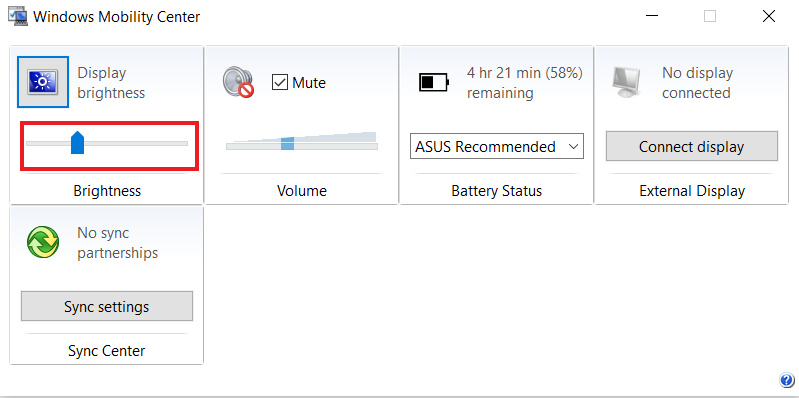Close the Windows Mobility Center window
The width and height of the screenshot is (799, 398).
pos(768,16)
